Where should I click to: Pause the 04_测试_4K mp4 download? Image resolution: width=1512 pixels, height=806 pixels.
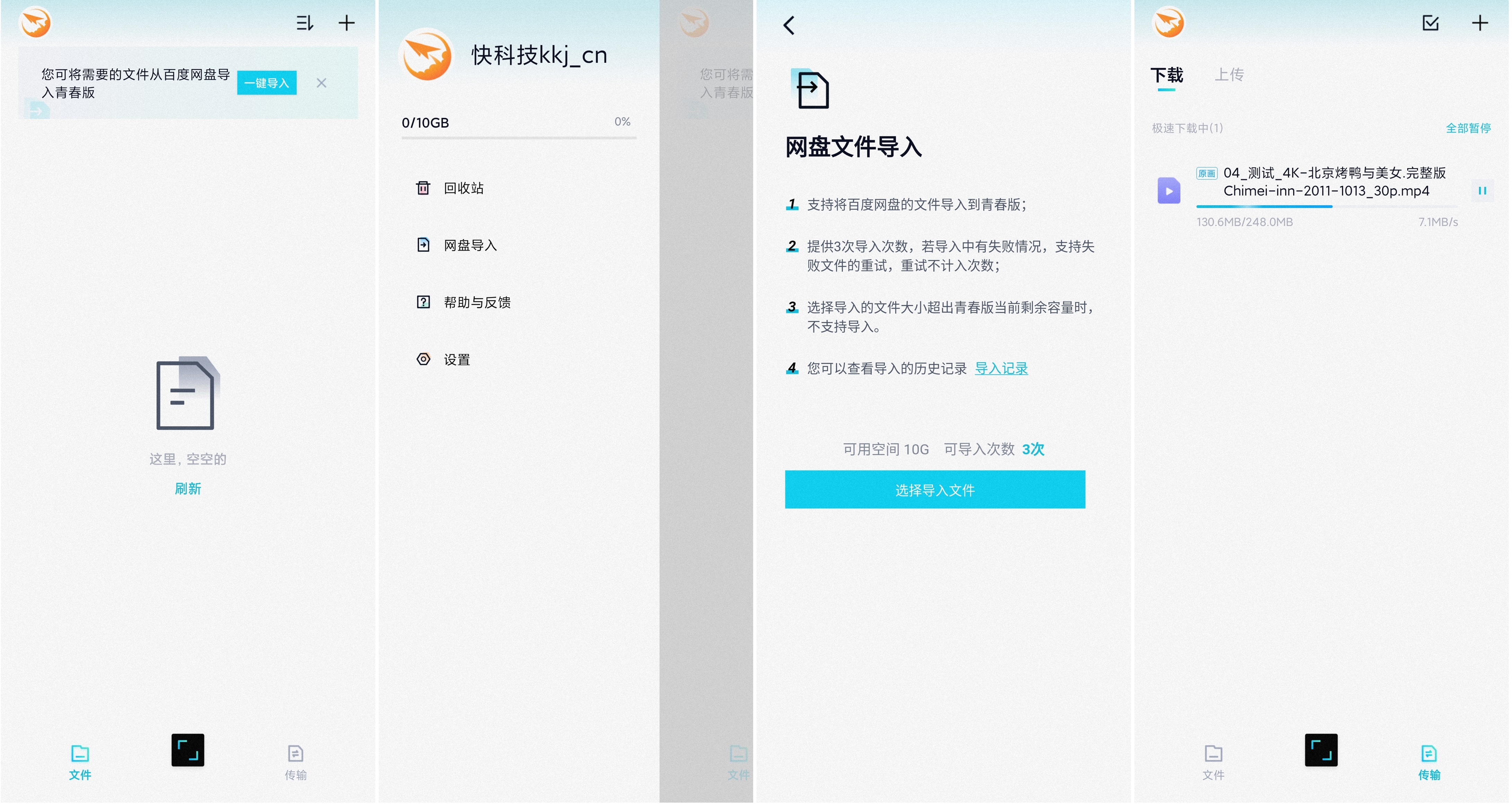[x=1481, y=191]
